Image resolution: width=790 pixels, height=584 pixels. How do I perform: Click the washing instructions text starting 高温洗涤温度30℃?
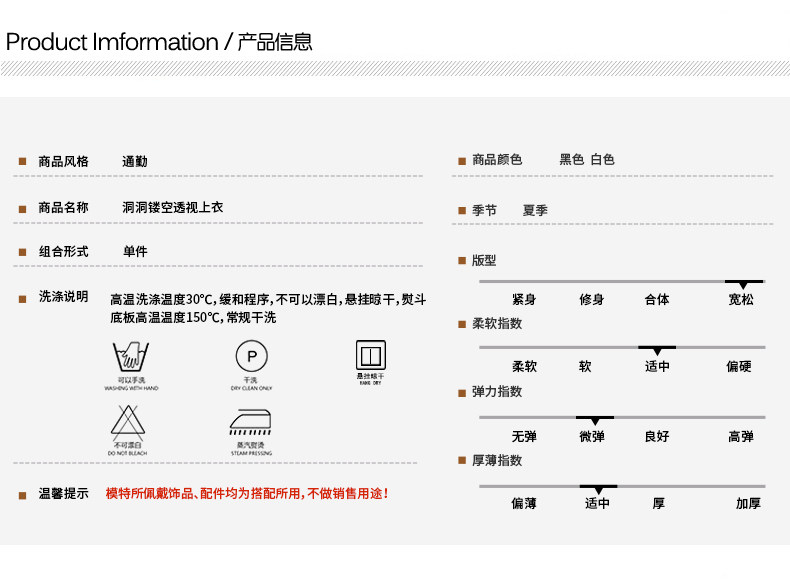(268, 308)
